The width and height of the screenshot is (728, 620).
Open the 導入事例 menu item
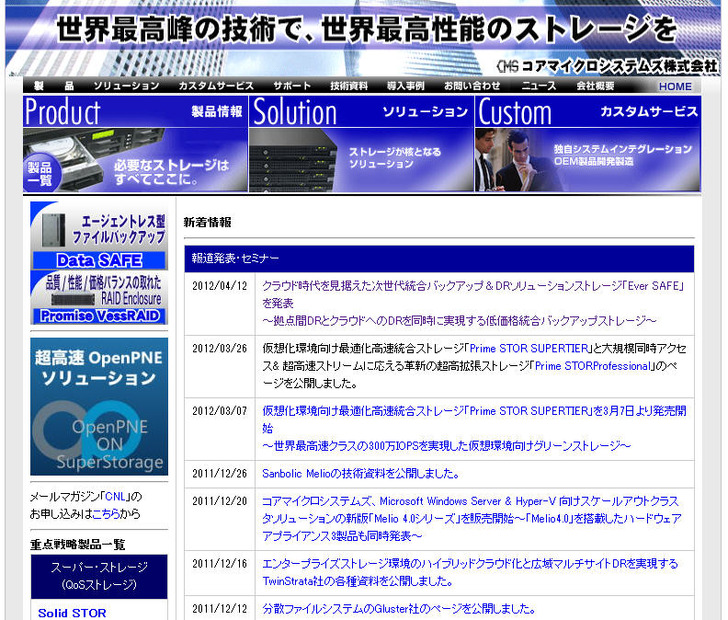[405, 86]
